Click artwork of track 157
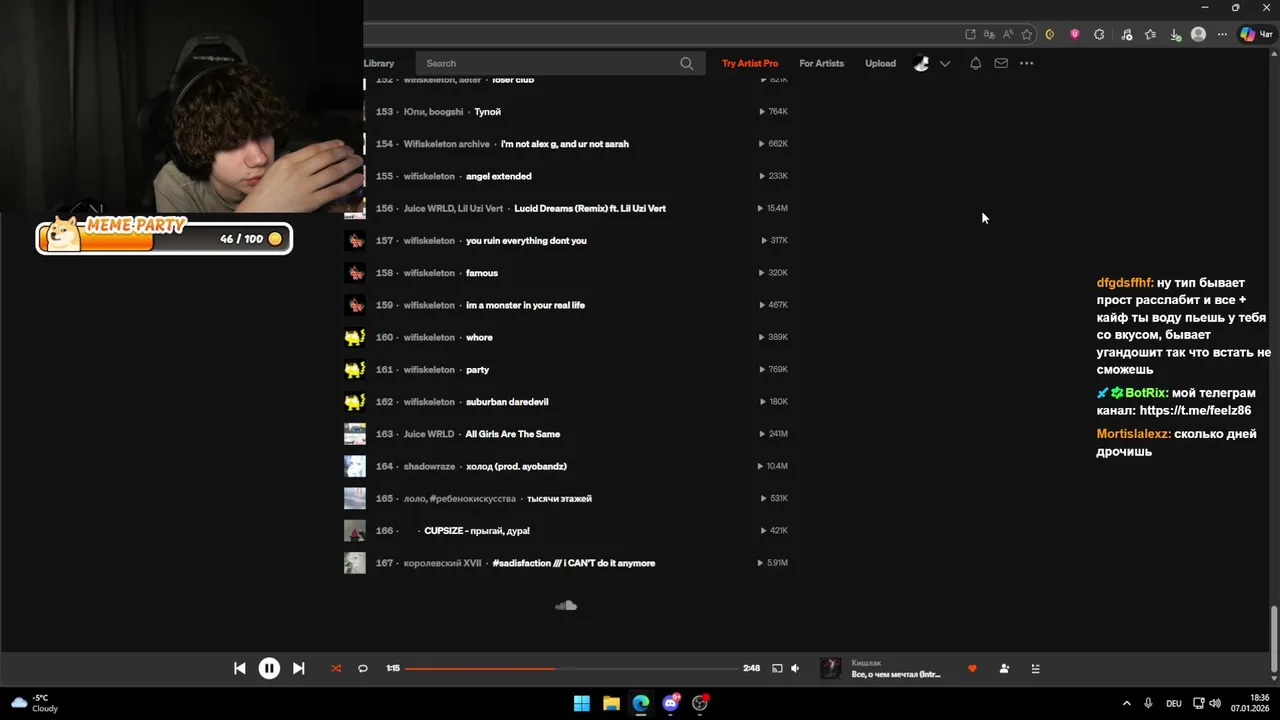The image size is (1280, 720). pos(355,241)
